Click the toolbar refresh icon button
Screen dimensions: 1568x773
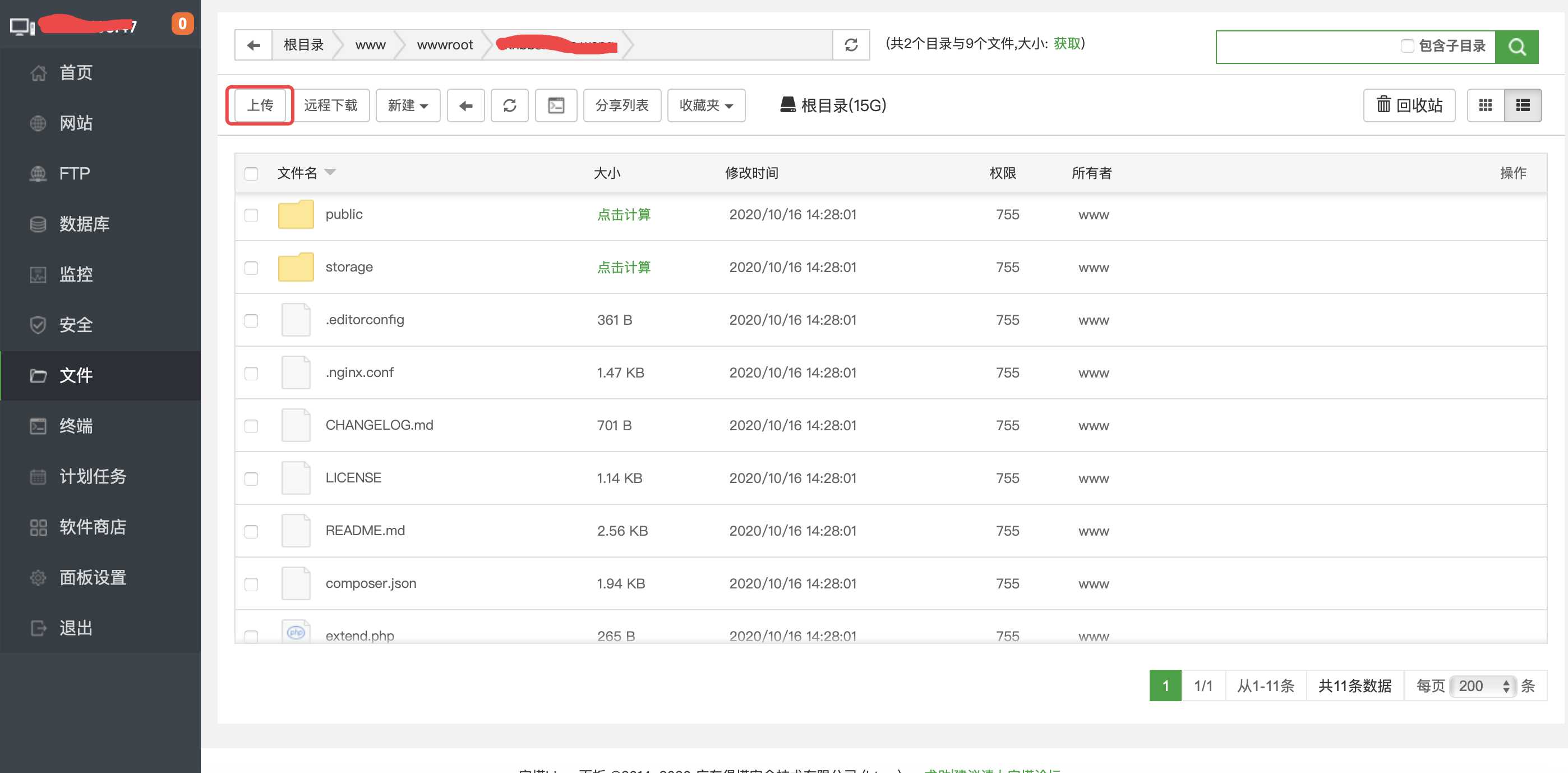point(510,106)
